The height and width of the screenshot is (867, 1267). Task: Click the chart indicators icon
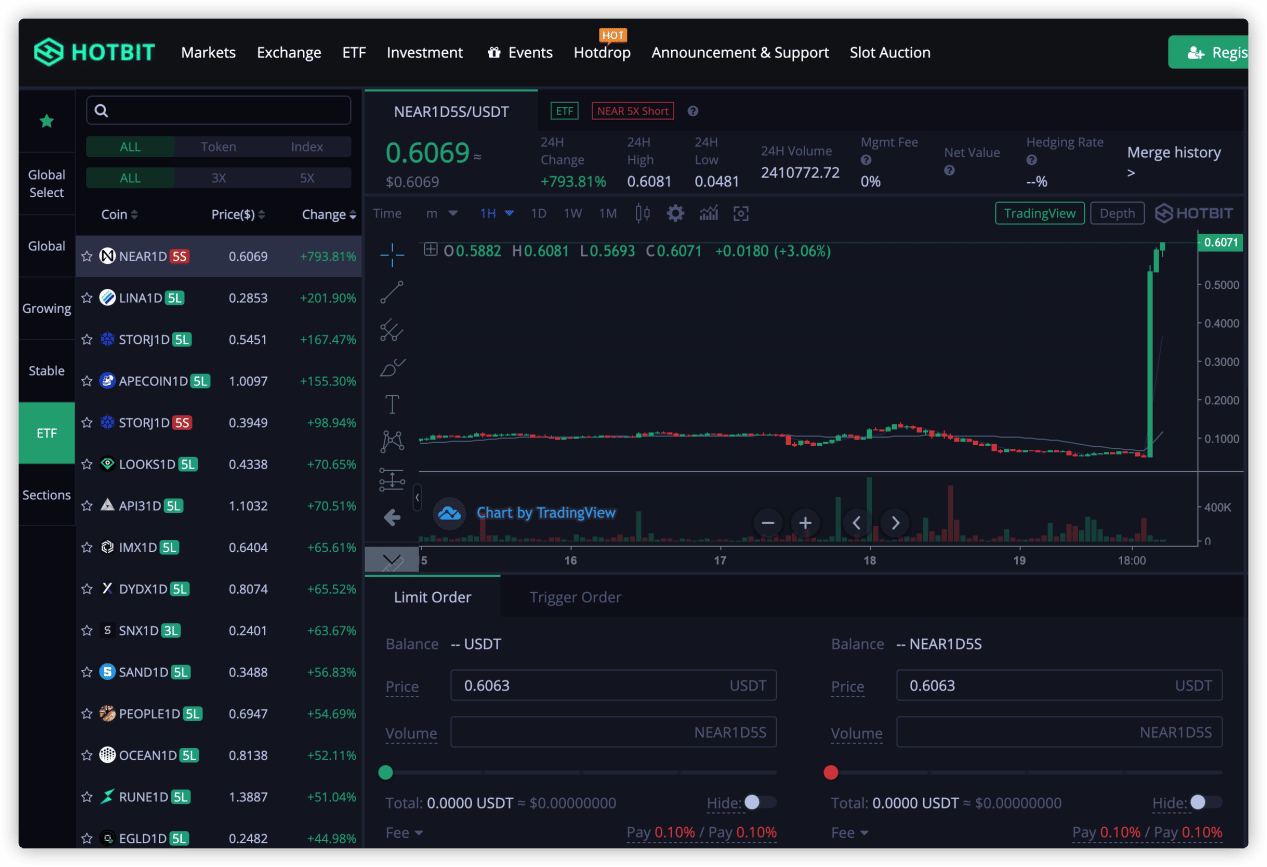click(709, 213)
